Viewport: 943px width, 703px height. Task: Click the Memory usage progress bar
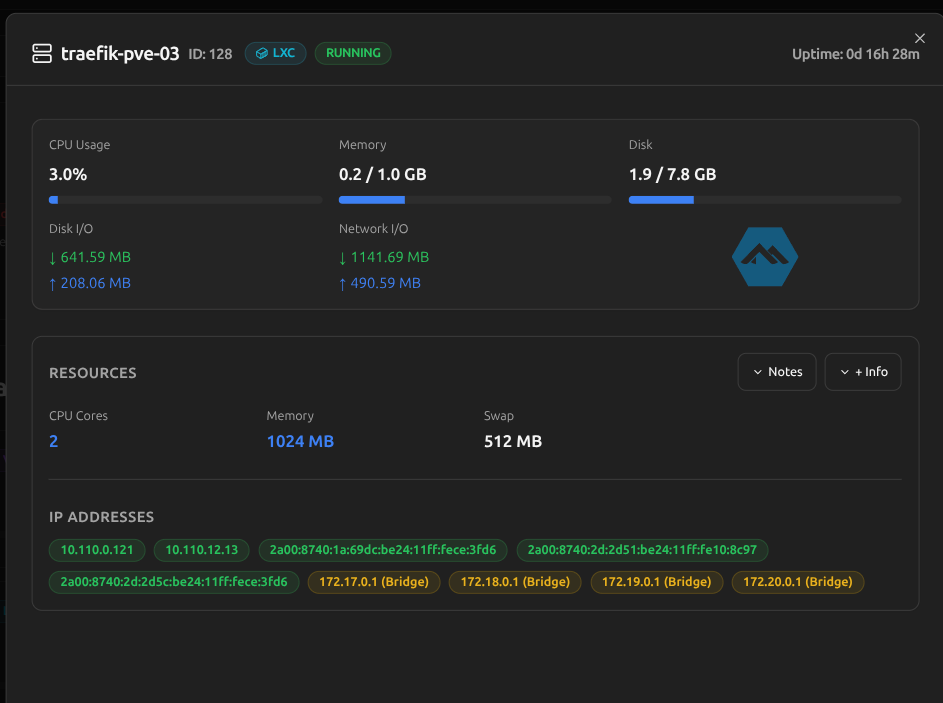coord(474,200)
